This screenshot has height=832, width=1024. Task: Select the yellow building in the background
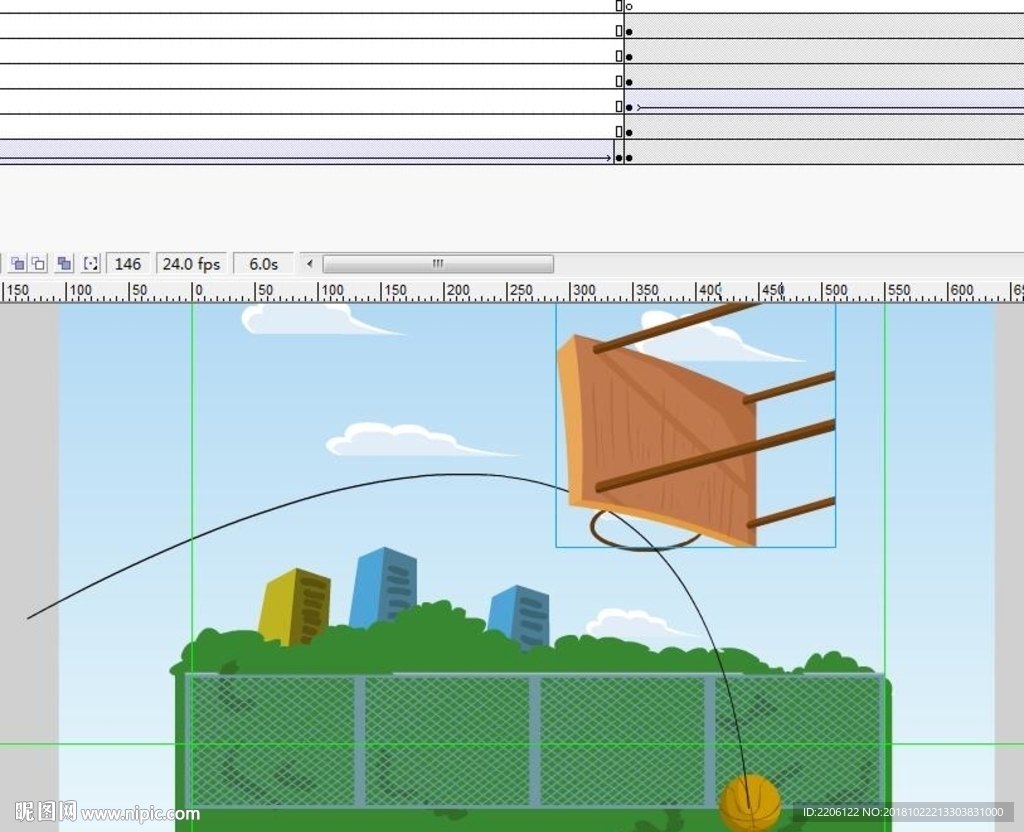(295, 607)
